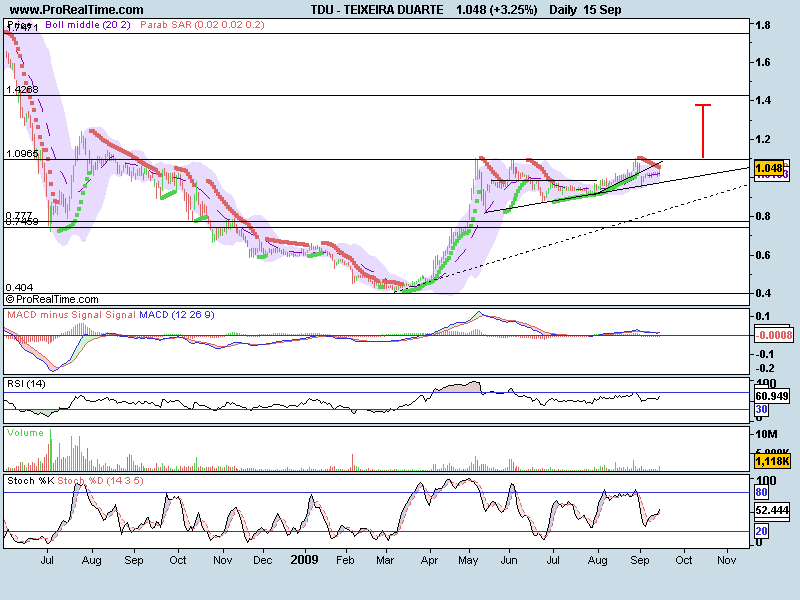Select the blue MACD (12 26 9) legend

177,315
